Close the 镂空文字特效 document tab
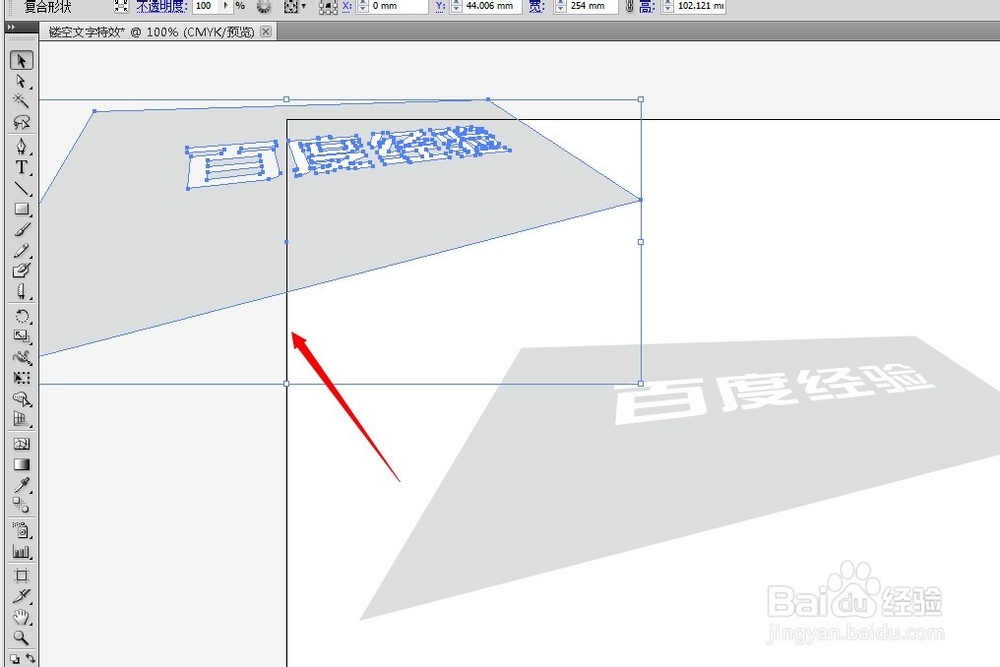The height and width of the screenshot is (667, 1000). 266,31
